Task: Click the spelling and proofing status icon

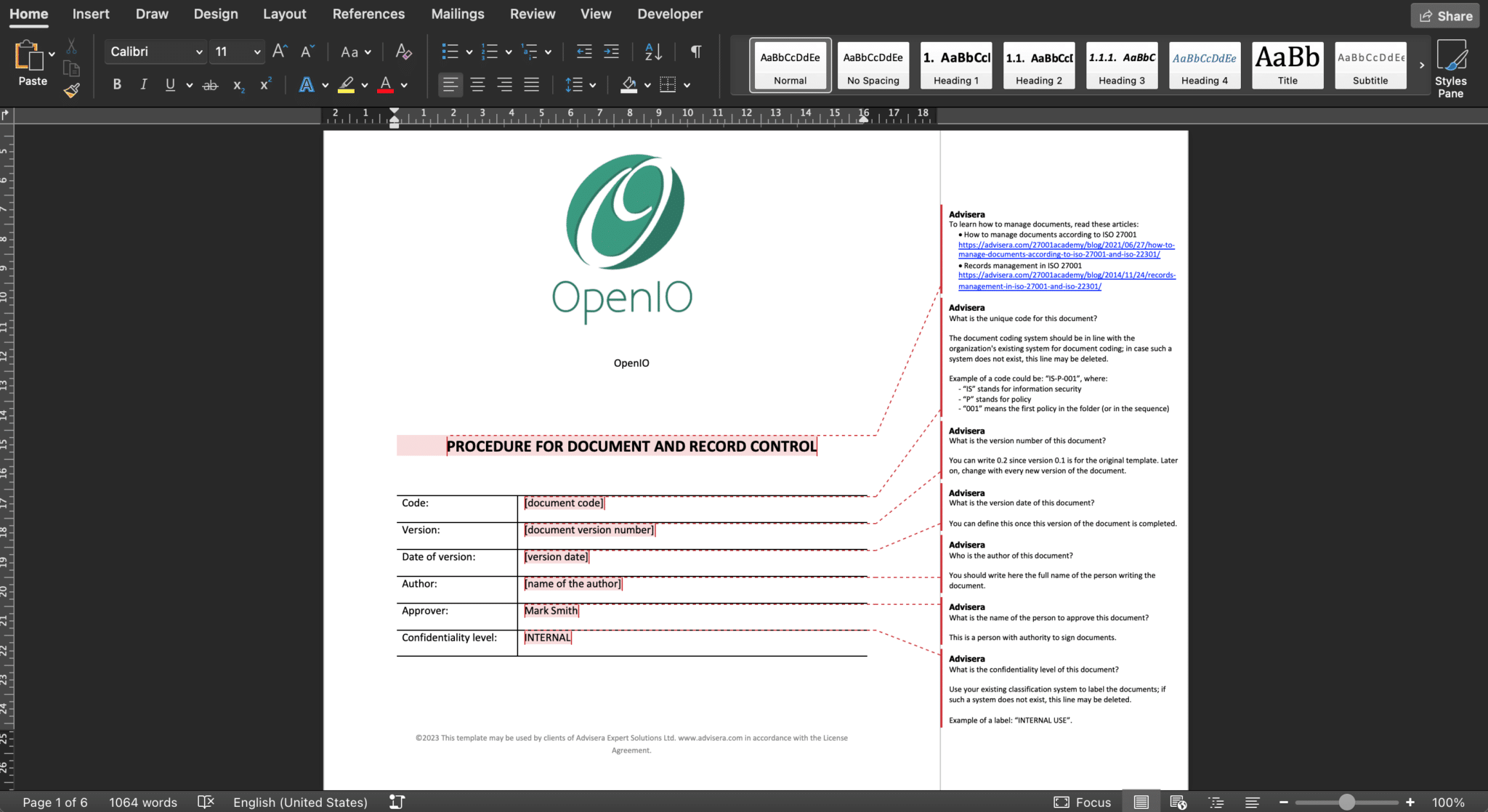Action: click(x=206, y=802)
